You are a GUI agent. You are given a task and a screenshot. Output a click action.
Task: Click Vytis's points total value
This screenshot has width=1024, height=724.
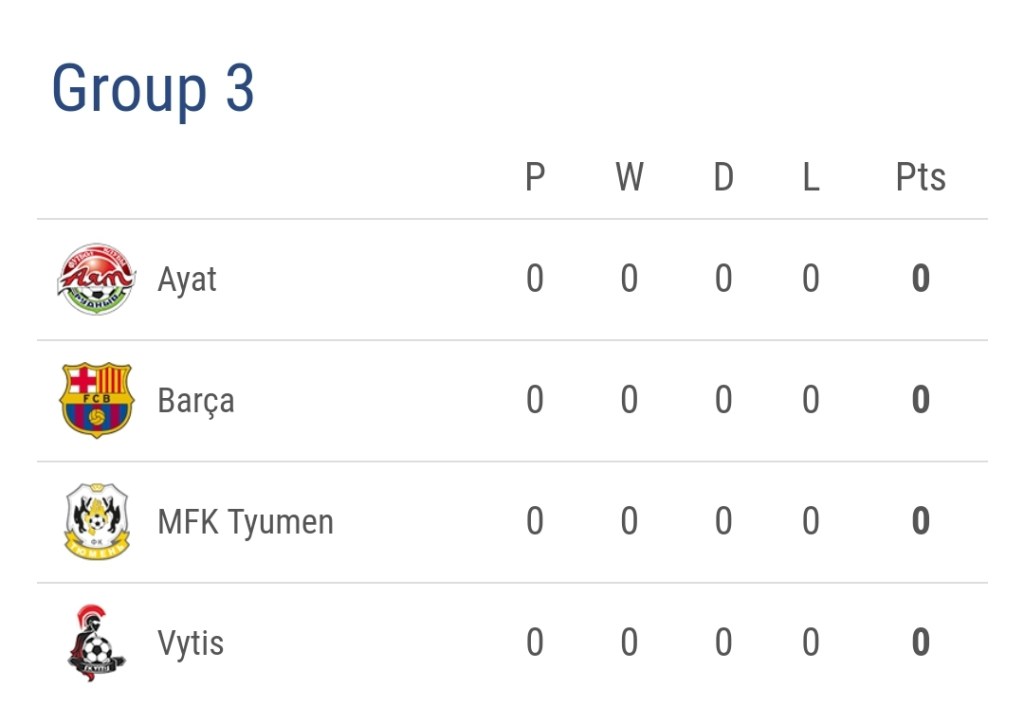tap(920, 642)
